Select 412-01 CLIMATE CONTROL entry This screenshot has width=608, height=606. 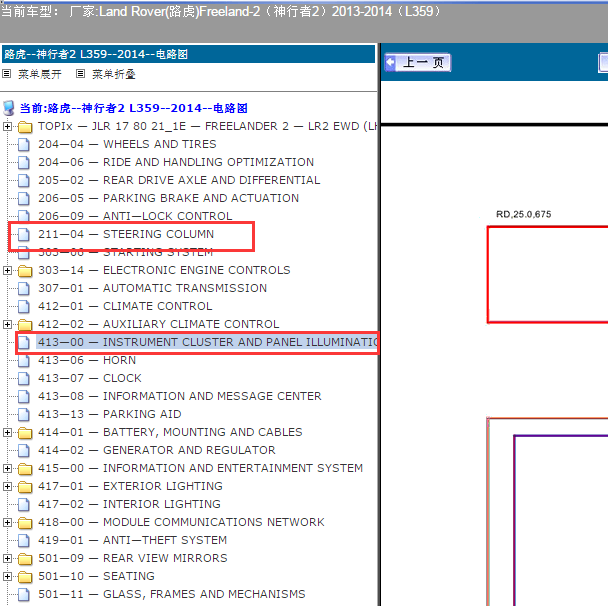pos(125,306)
